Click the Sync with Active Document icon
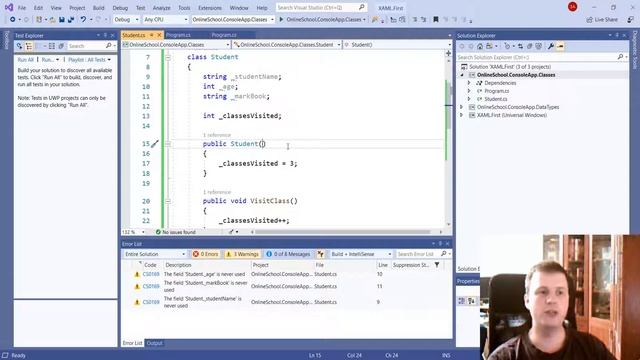The image size is (640, 360). point(520,46)
